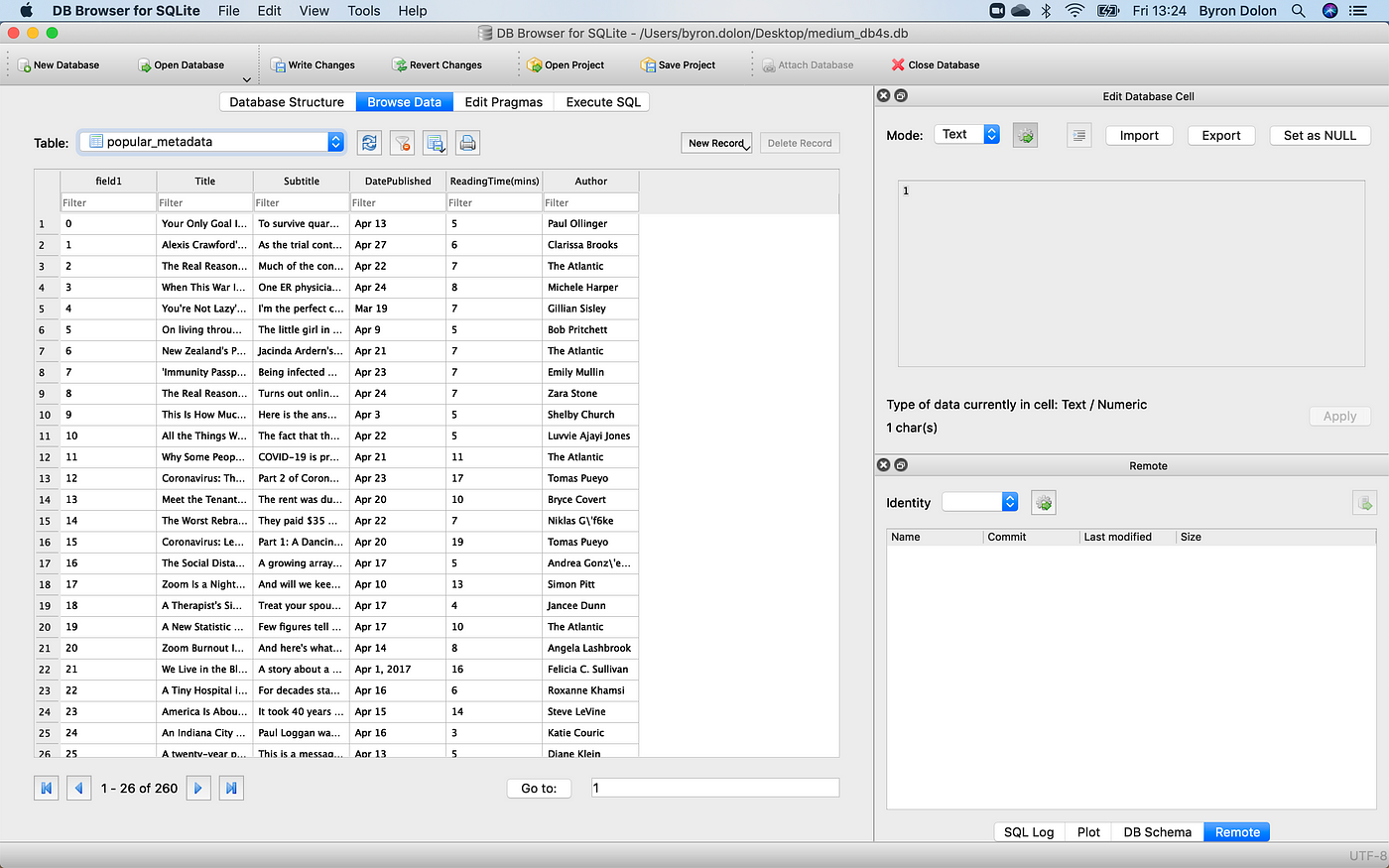Screen dimensions: 1389x868
Task: Click the Export button in Edit Cell
Action: [x=1221, y=135]
